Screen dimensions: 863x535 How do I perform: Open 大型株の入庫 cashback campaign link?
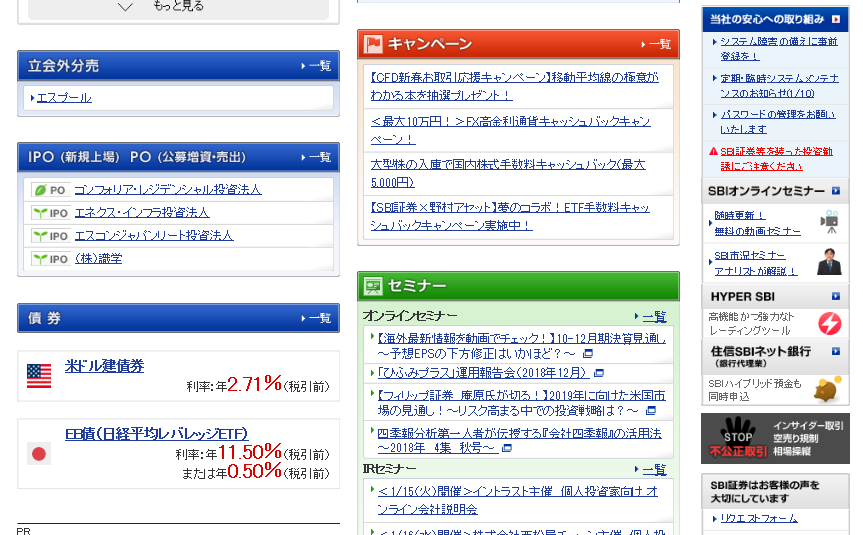508,173
